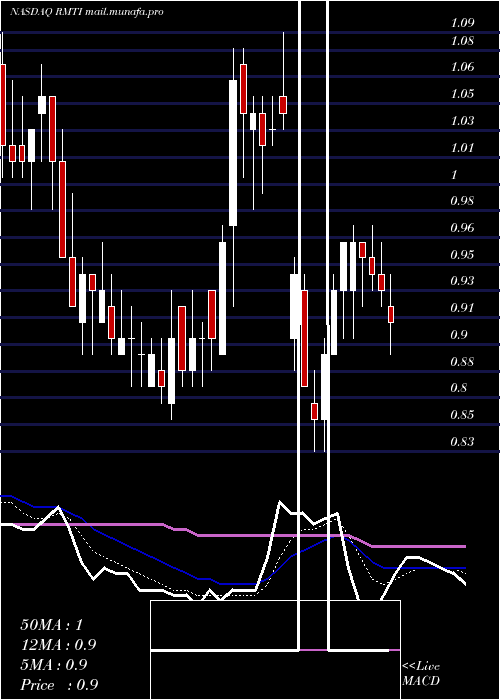Screen dimensions: 500x700
Task: Click the Price : 0.9 readout
Action: point(59,685)
